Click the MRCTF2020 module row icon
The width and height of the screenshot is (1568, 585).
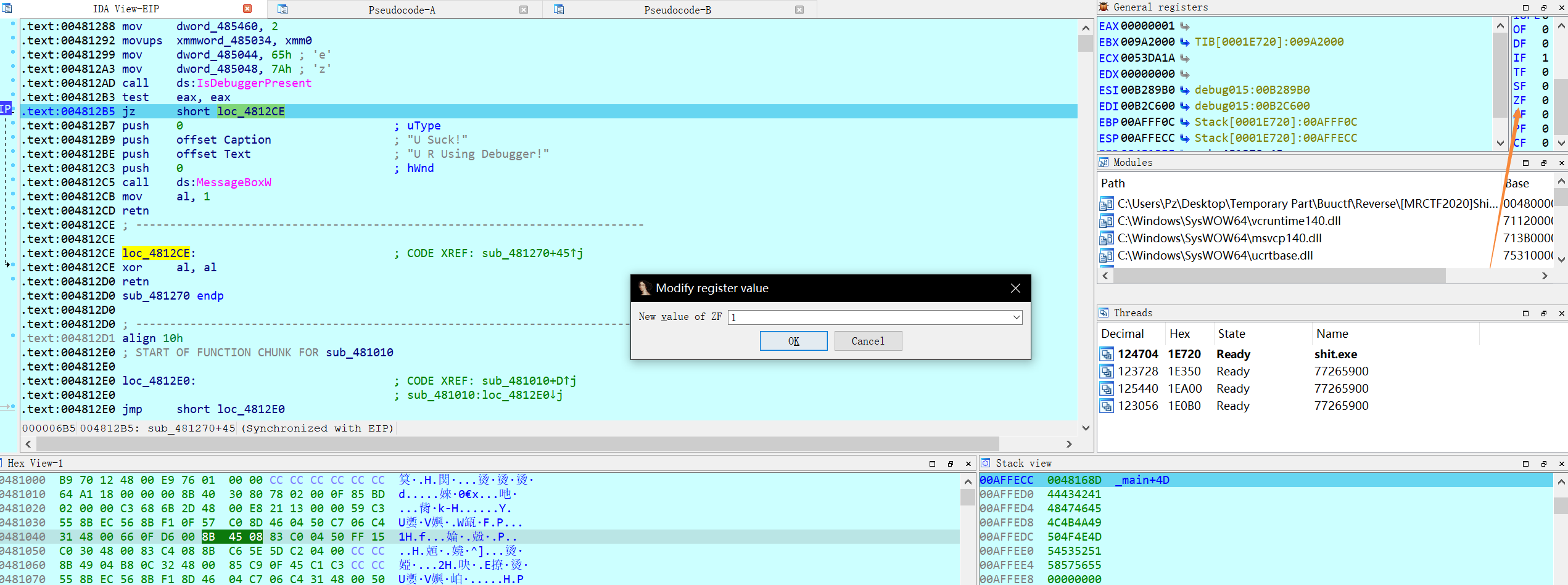(1107, 203)
